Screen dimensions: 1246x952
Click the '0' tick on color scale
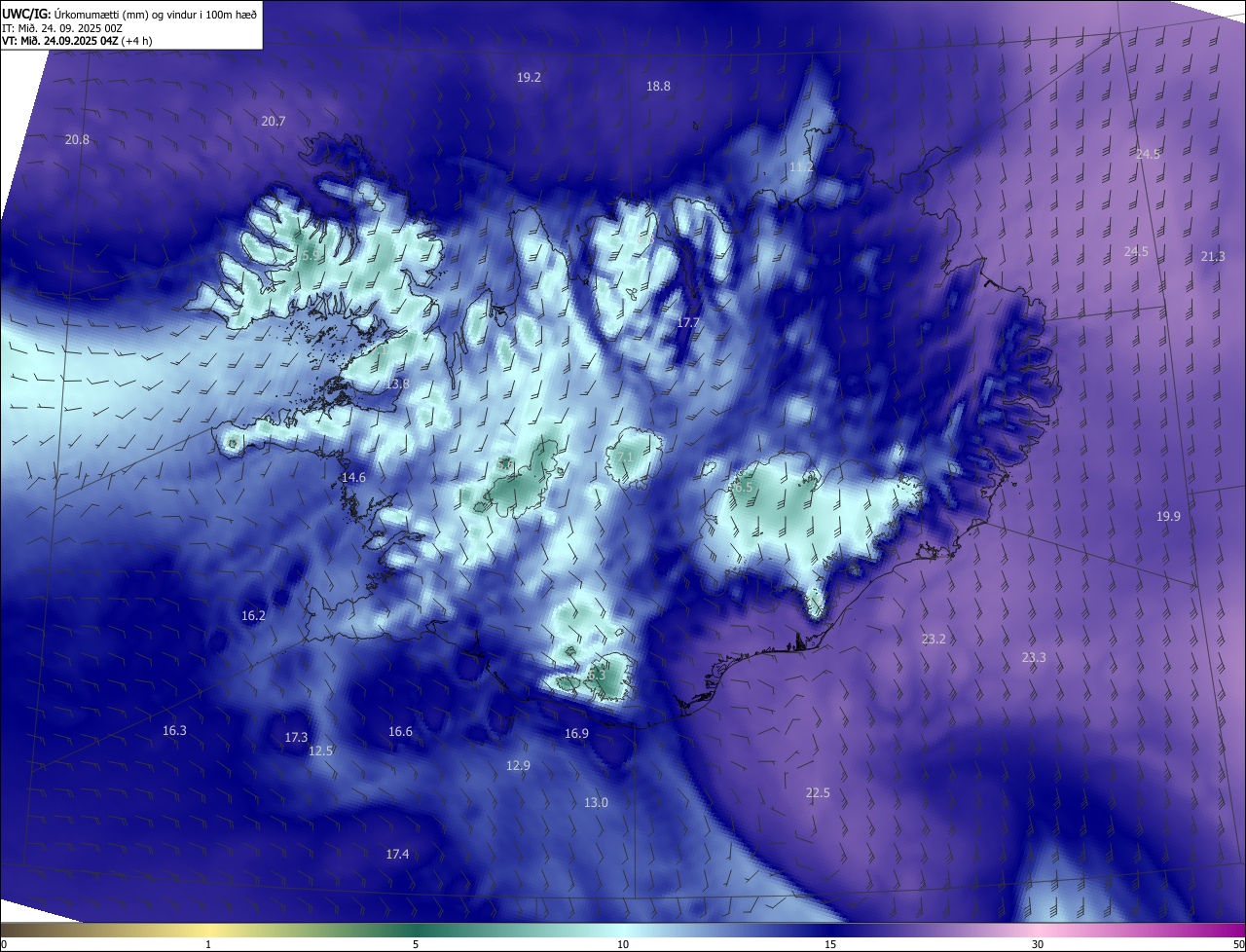click(3, 944)
